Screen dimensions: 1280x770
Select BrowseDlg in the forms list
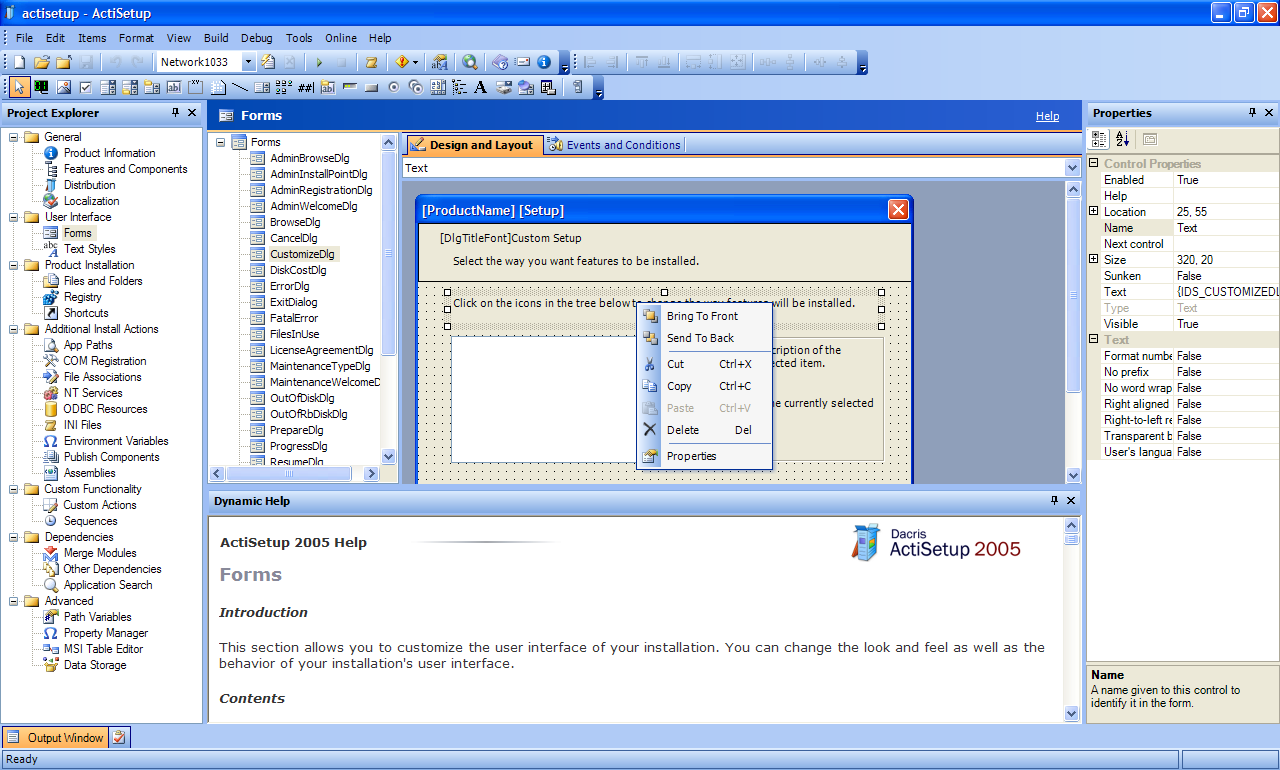[295, 222]
